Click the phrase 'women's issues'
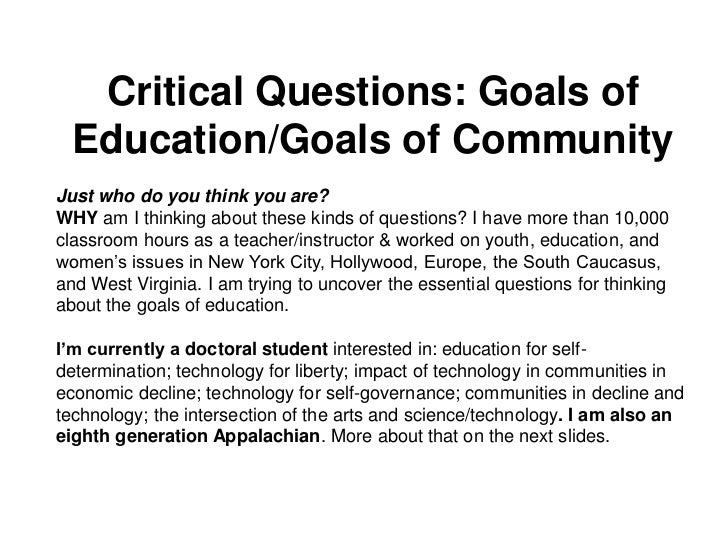 (120, 262)
